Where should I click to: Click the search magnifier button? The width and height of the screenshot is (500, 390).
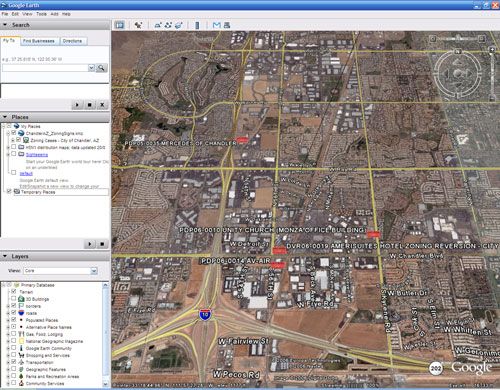(101, 68)
